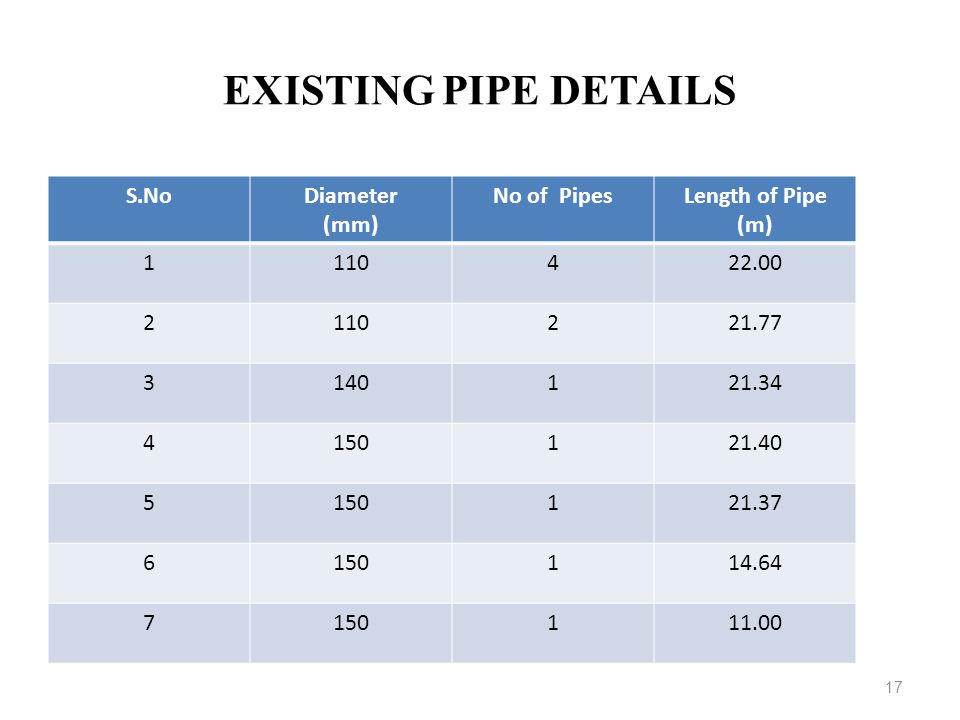Click the length value 21.34

[x=755, y=383]
